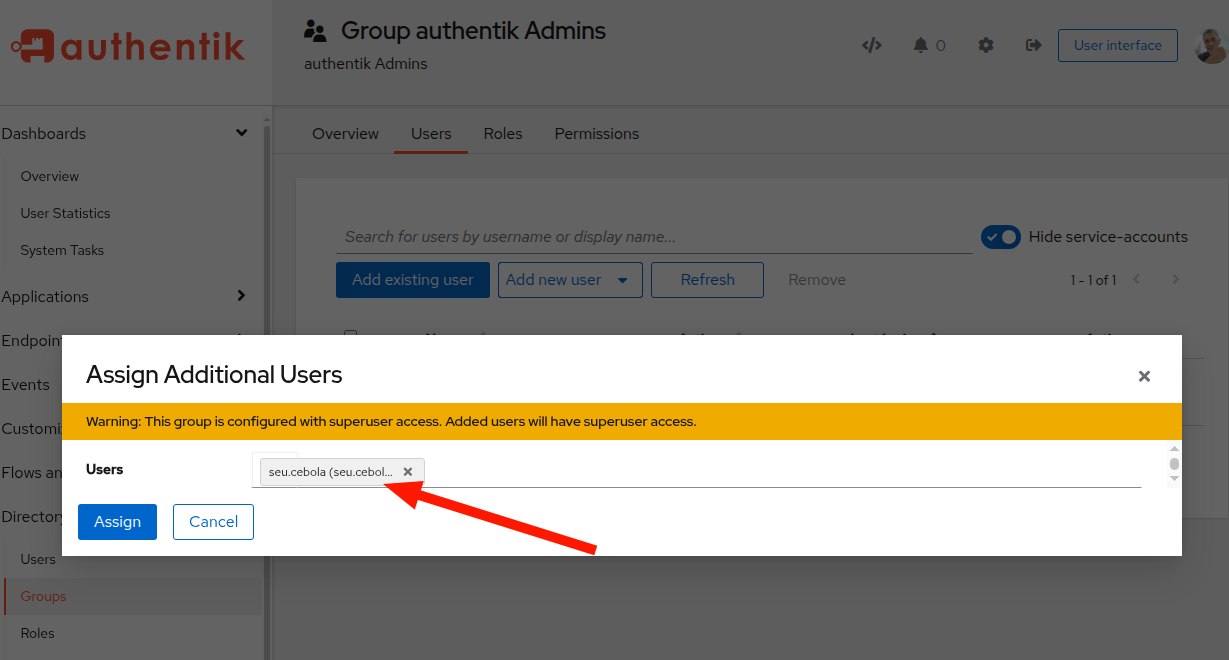Click the sign out icon
The width and height of the screenshot is (1229, 660).
point(1033,45)
